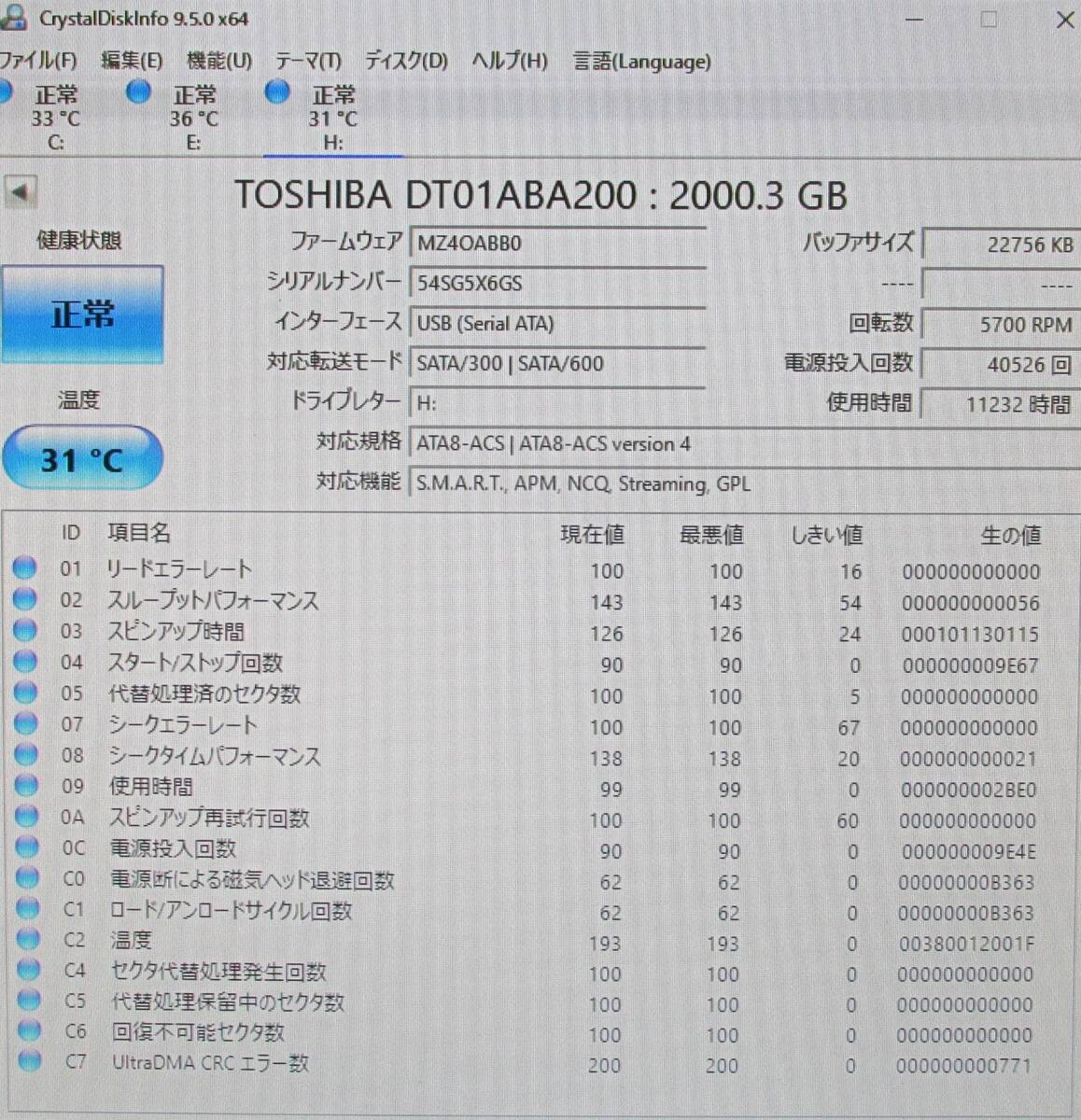Click status icon for 0A スピンアップ再試行回数
This screenshot has height=1120, width=1081.
27,817
